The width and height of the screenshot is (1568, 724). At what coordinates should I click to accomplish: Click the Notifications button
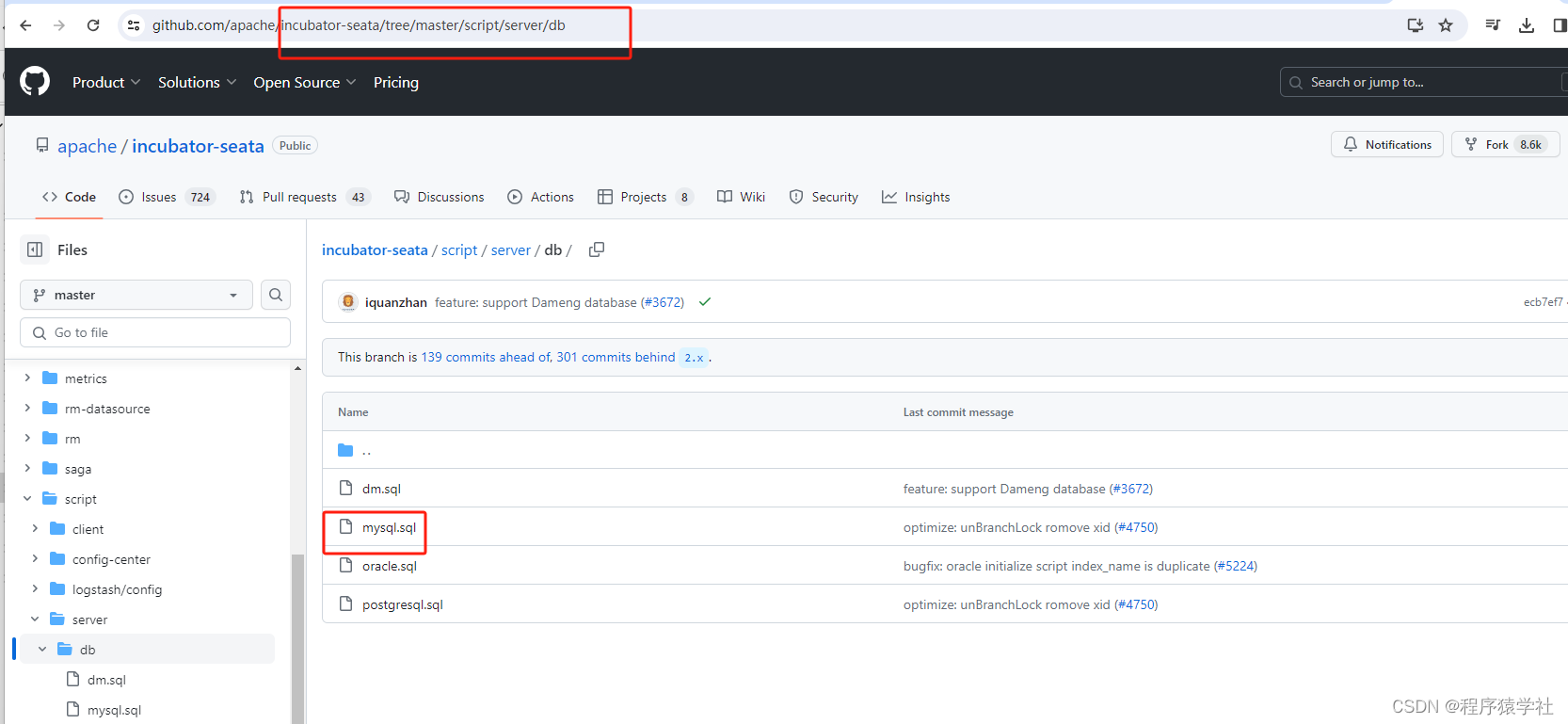point(1387,144)
